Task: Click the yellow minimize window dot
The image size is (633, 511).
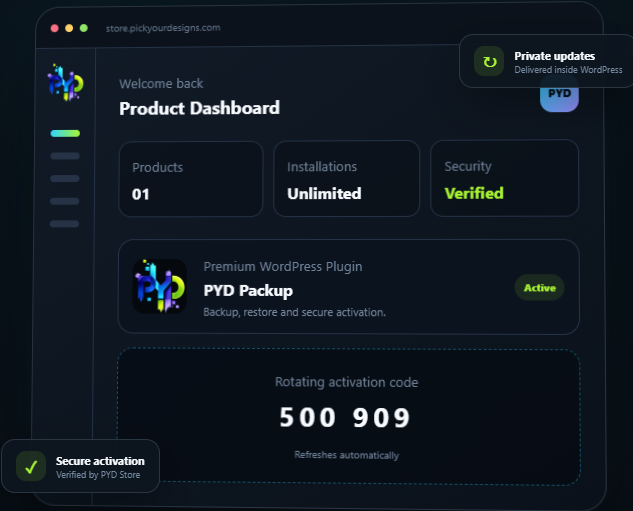Action: tap(69, 28)
